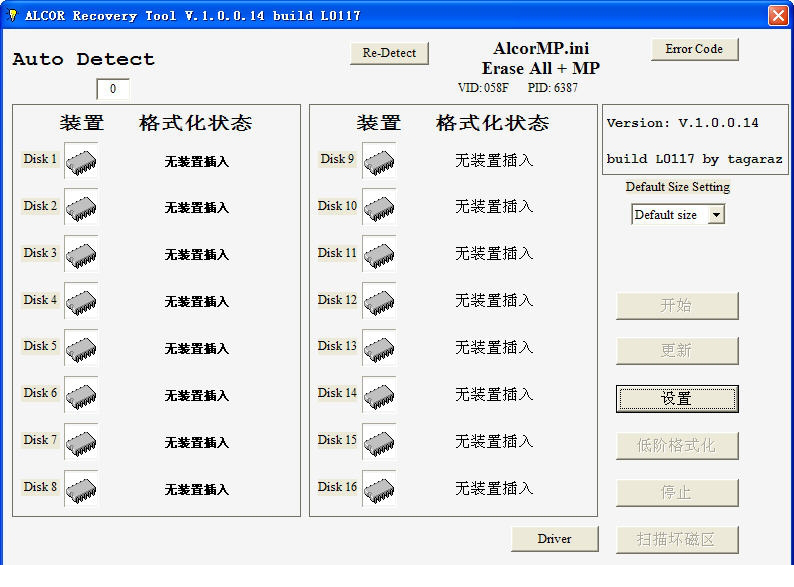Click the Disk 7 chip icon
Viewport: 794px width, 587px height.
point(81,442)
